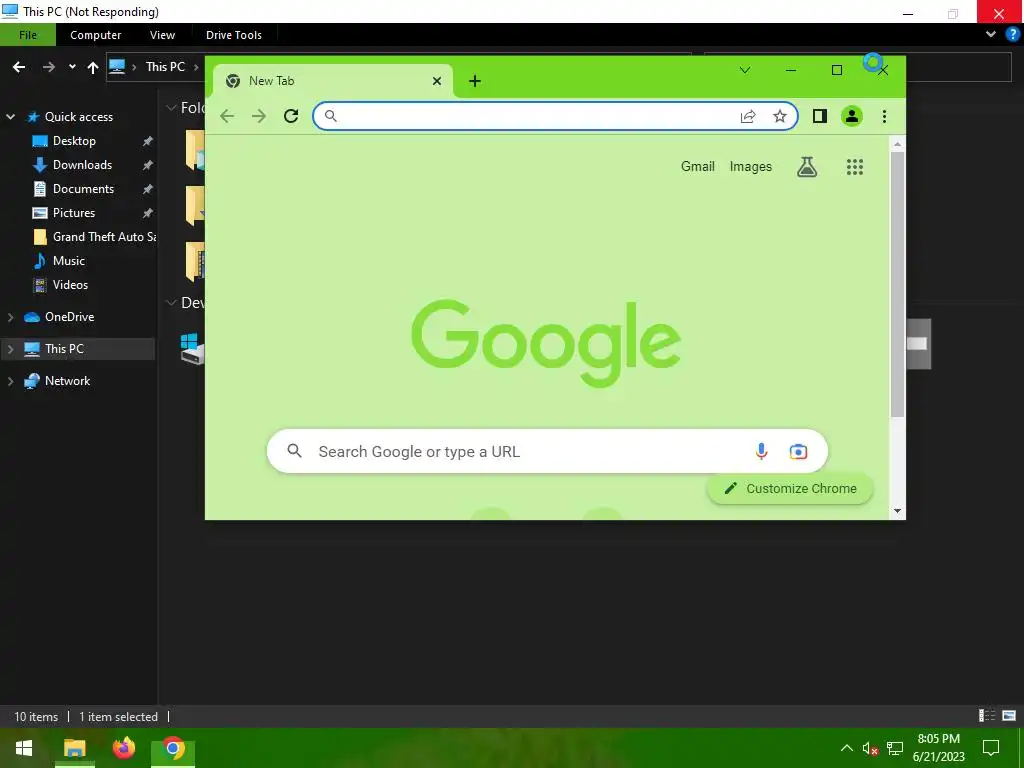Open Search Labs flask icon

tap(807, 167)
